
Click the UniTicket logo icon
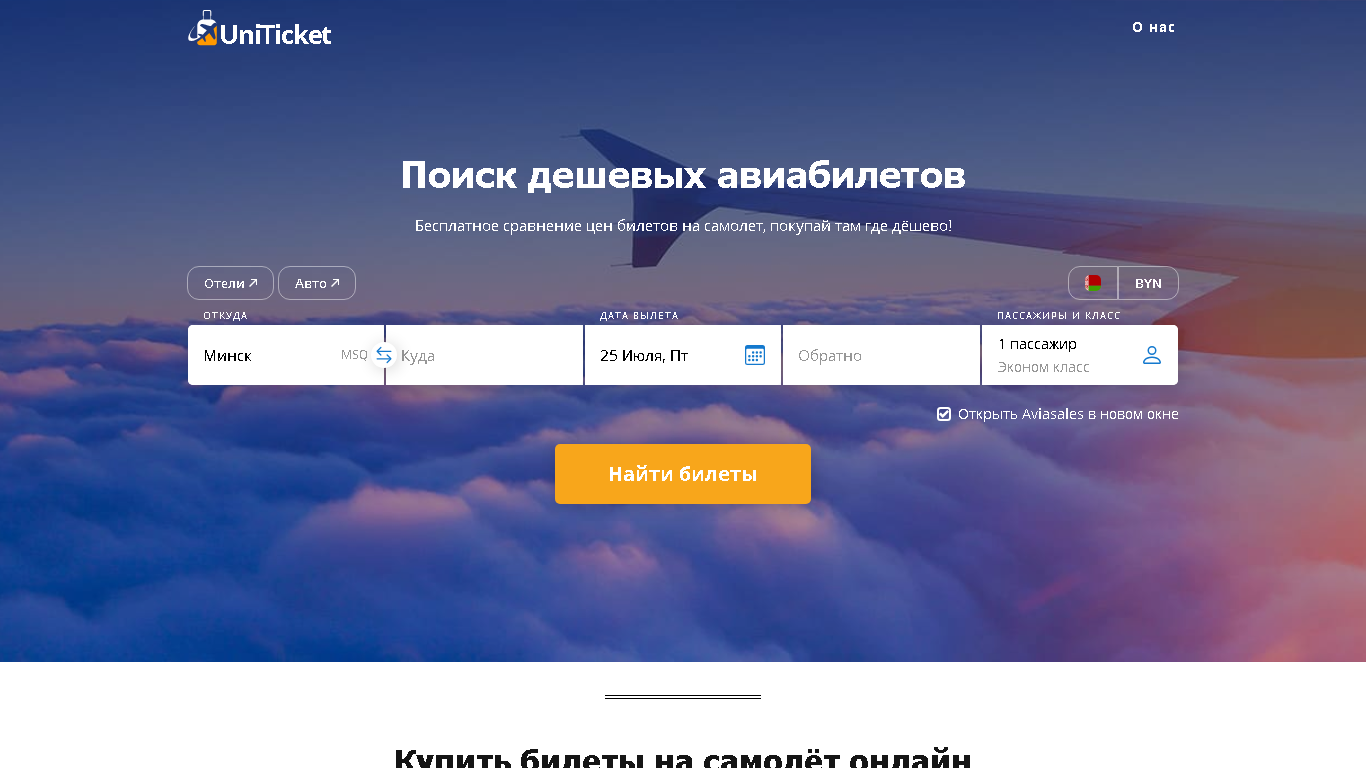pyautogui.click(x=203, y=29)
